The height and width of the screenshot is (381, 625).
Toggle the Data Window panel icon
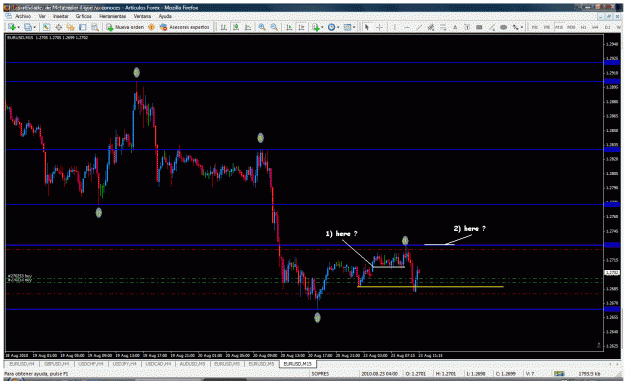59,27
